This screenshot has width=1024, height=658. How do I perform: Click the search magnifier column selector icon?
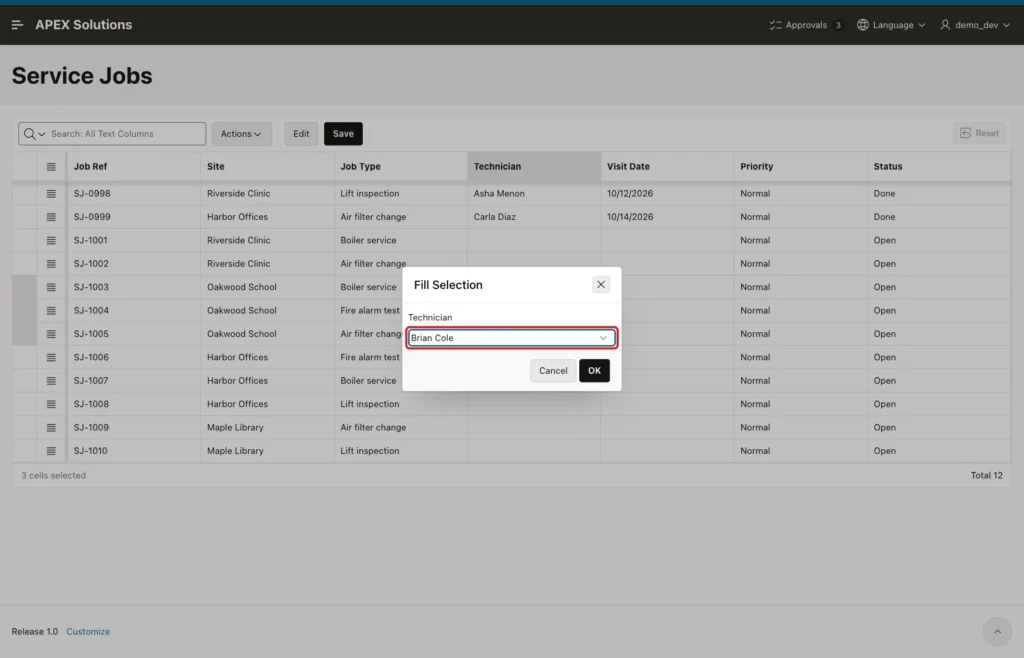34,134
